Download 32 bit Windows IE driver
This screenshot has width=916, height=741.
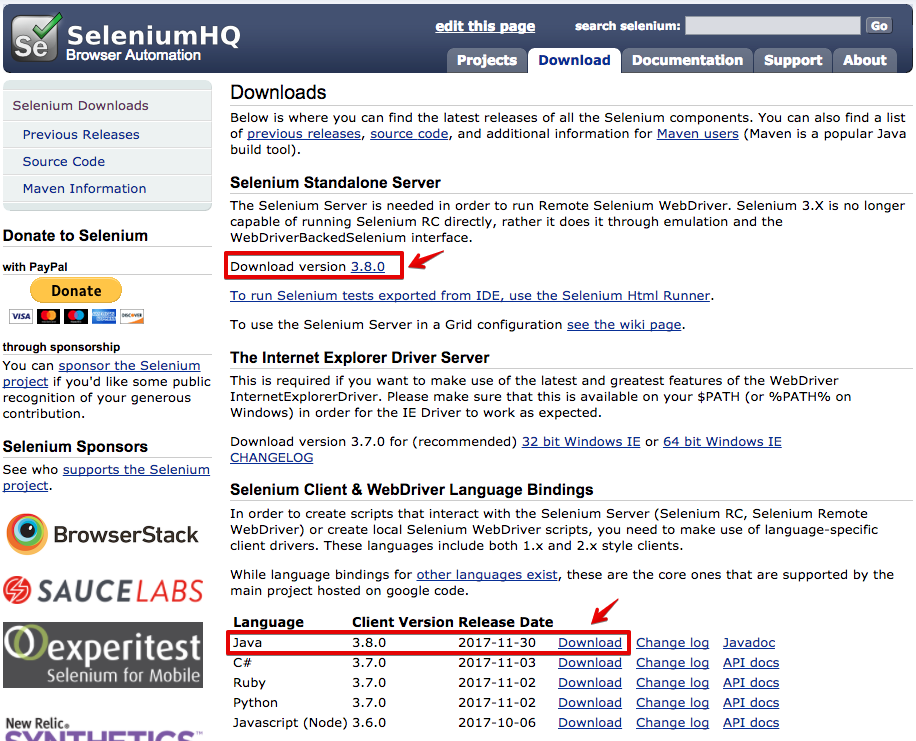click(x=581, y=442)
